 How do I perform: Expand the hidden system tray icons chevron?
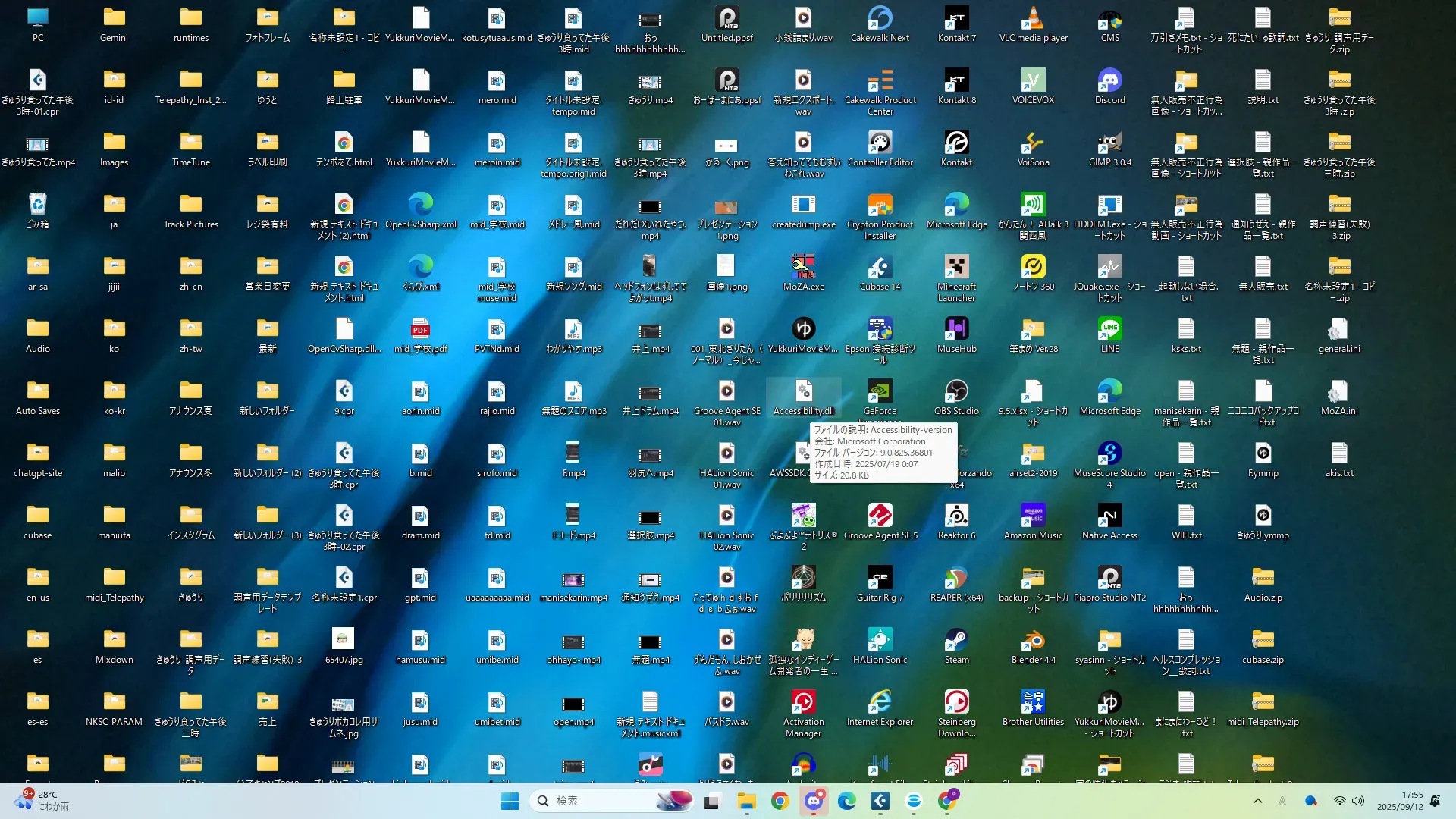[x=1258, y=801]
